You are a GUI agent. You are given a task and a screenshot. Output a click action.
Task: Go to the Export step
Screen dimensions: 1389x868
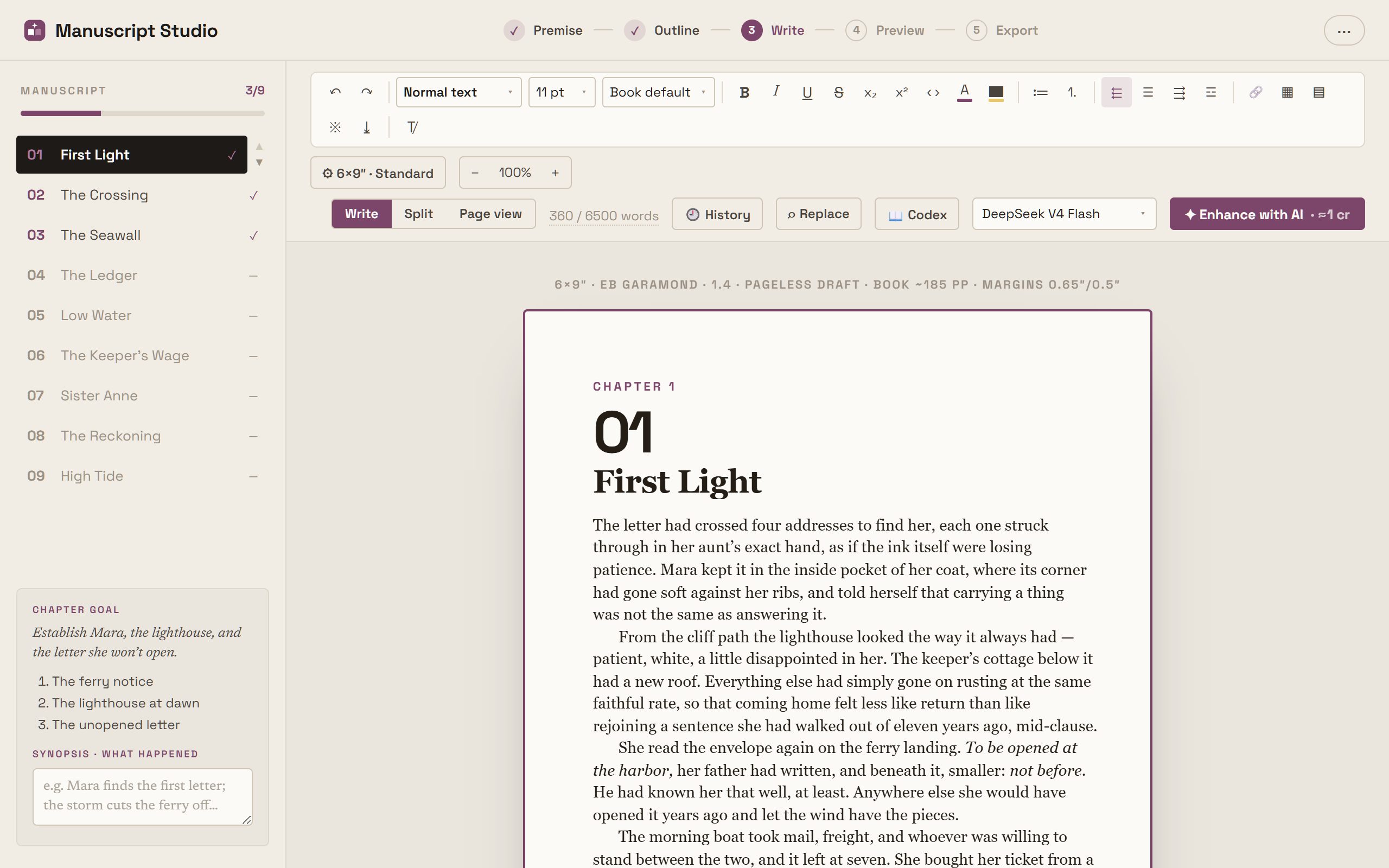(x=1002, y=30)
